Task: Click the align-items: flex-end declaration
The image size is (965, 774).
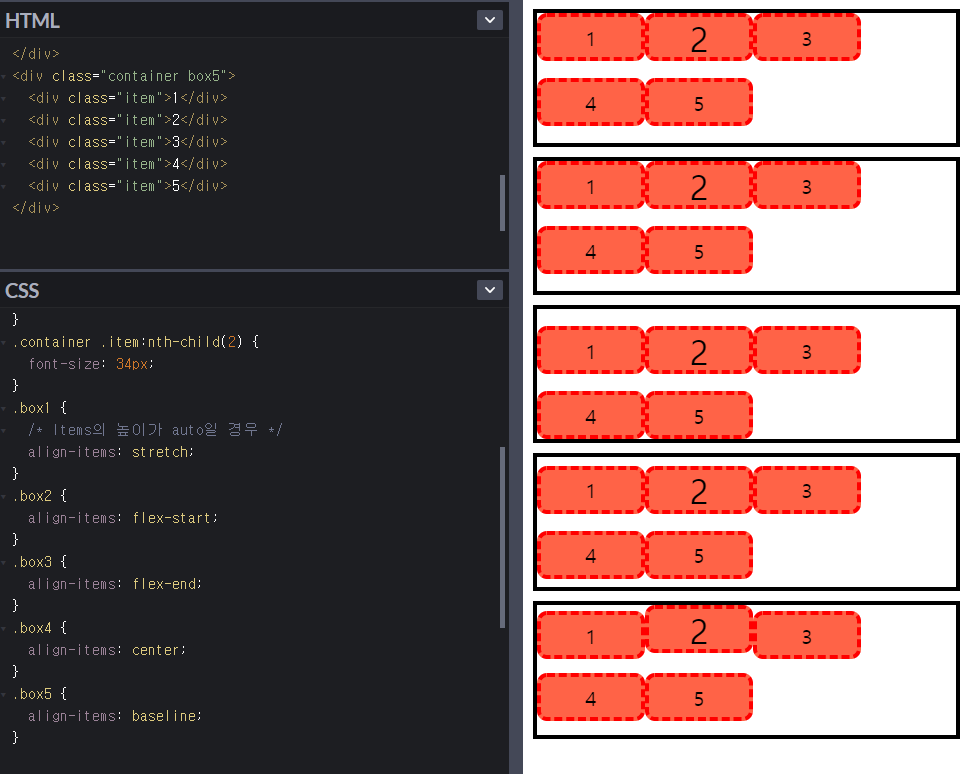Action: tap(115, 584)
